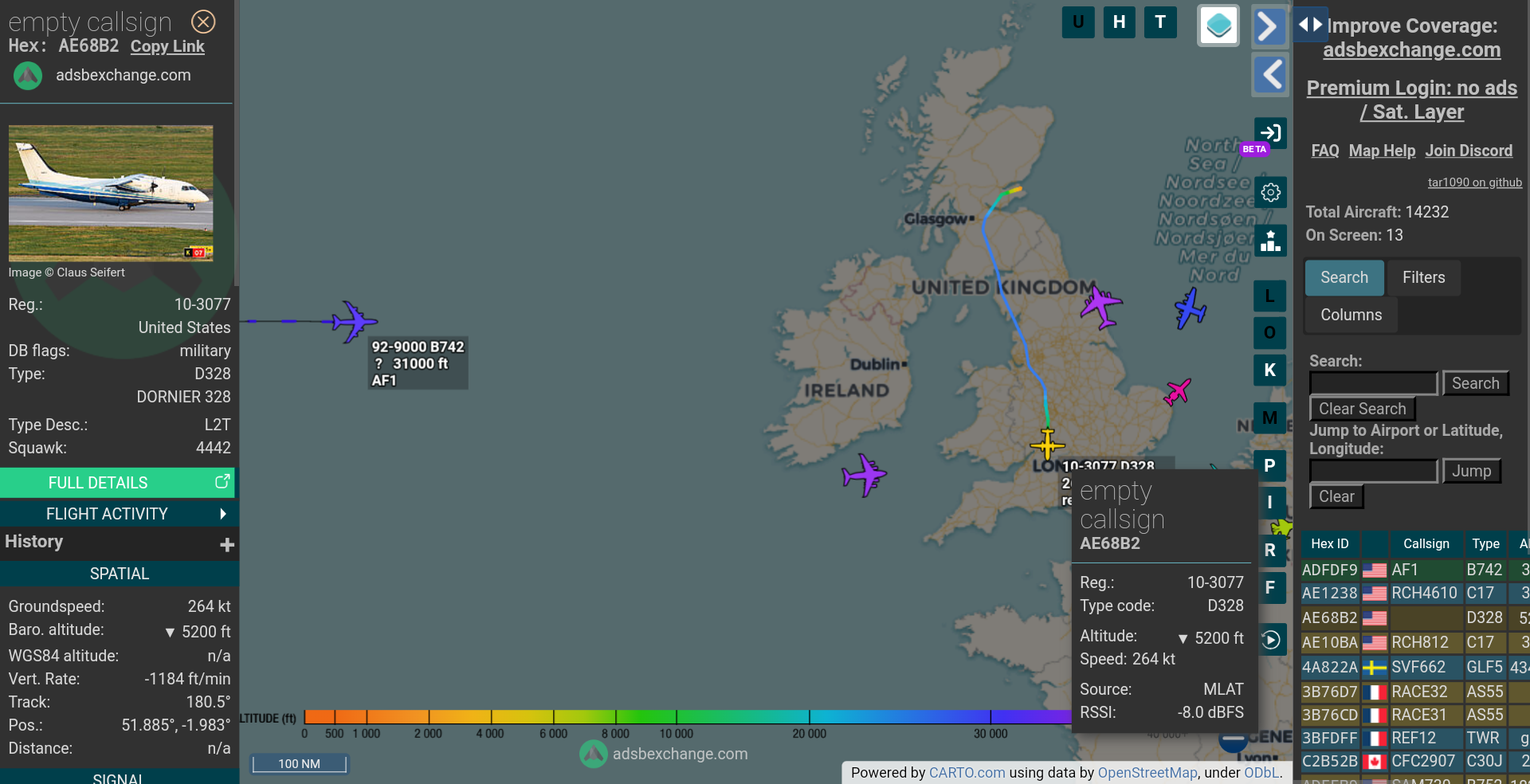Select SVF662 row in aircraft table
1530x784 pixels.
pyautogui.click(x=1415, y=667)
